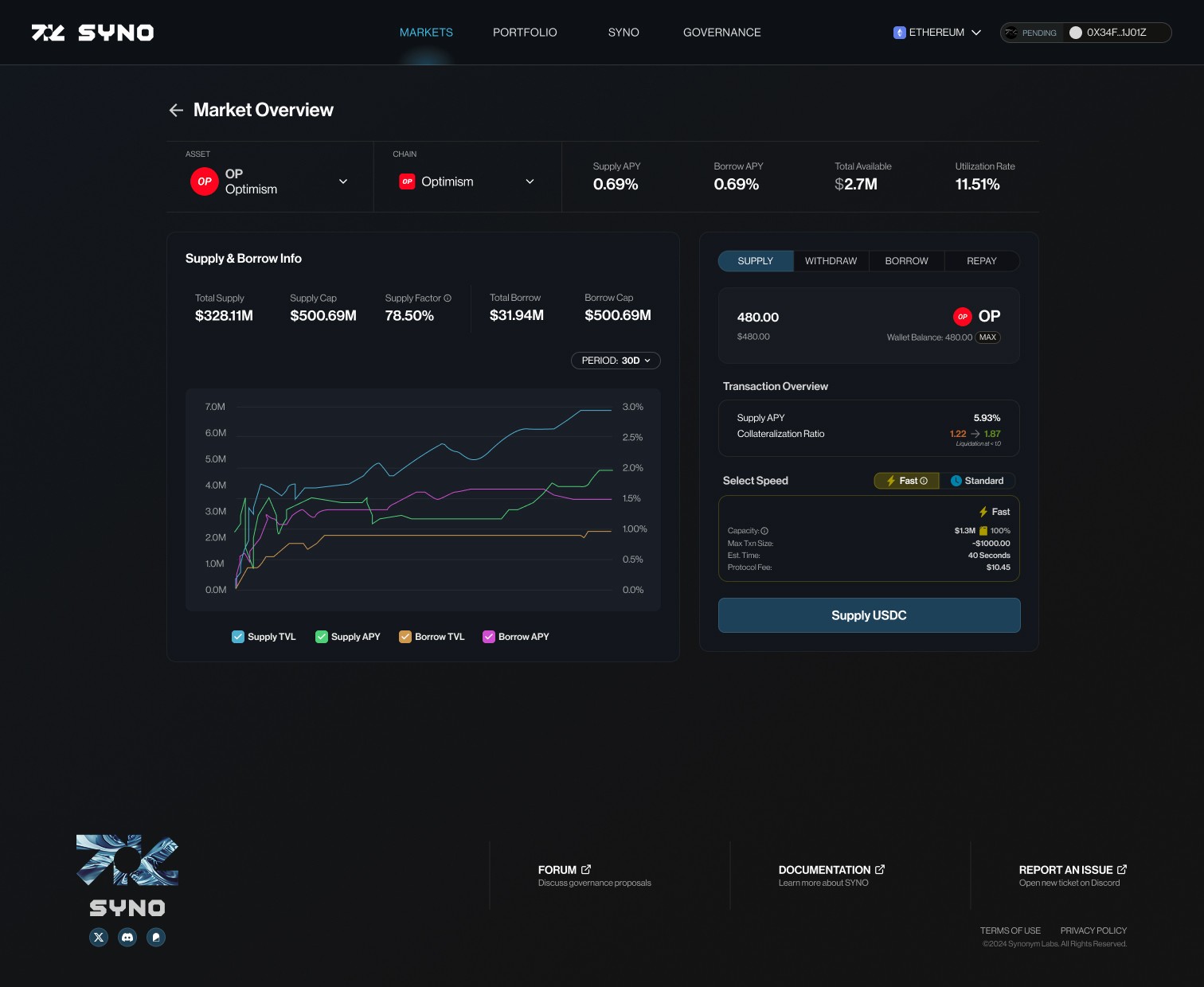
Task: Click the 5.93% Supply APY value
Action: point(987,418)
